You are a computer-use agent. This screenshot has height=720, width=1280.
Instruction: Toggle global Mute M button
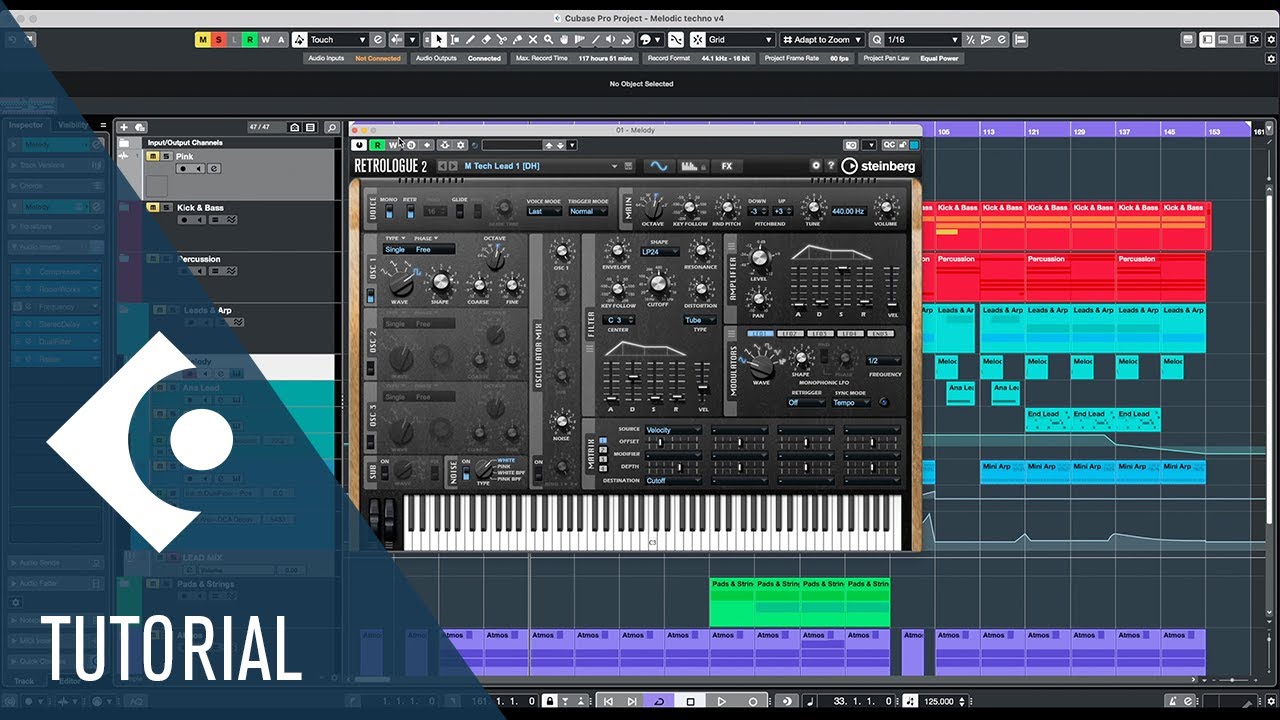click(203, 40)
